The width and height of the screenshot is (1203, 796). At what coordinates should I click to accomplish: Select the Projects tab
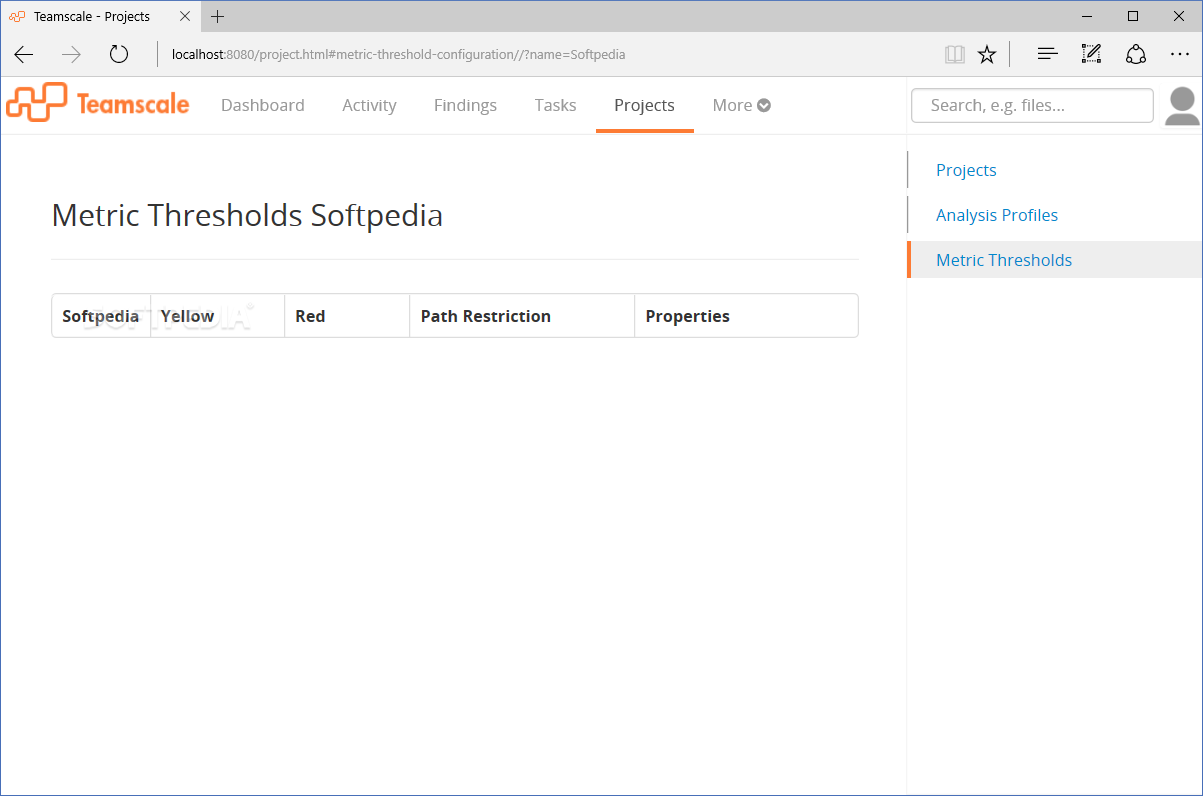644,105
